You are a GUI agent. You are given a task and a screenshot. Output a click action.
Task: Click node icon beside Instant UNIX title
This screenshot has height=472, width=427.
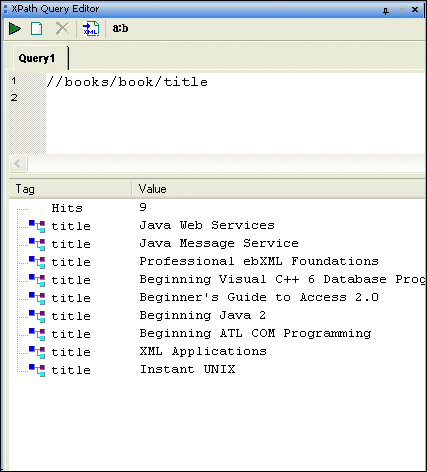point(37,370)
